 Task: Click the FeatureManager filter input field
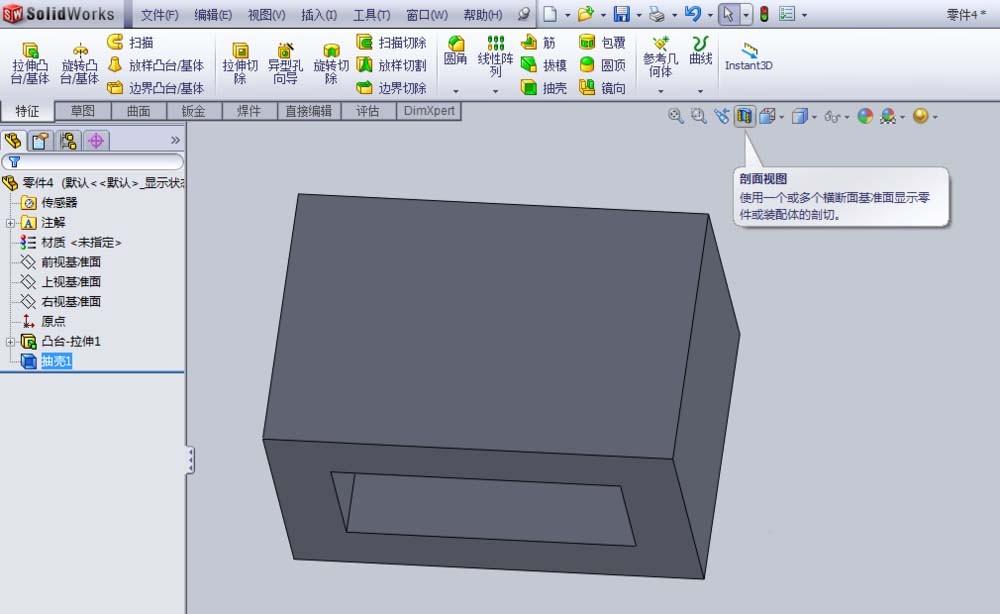tap(100, 161)
